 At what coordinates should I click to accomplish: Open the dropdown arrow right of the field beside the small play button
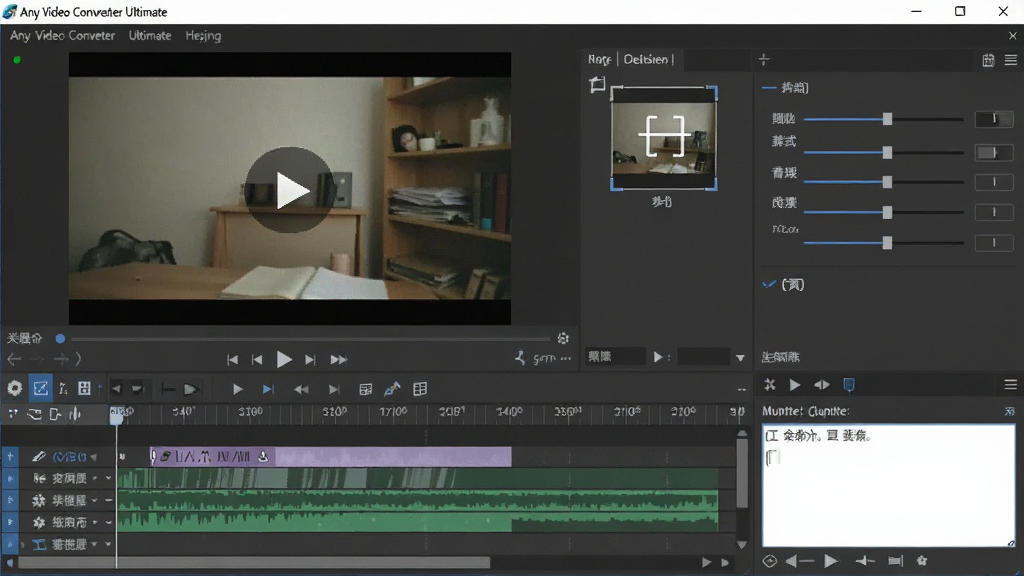[740, 357]
